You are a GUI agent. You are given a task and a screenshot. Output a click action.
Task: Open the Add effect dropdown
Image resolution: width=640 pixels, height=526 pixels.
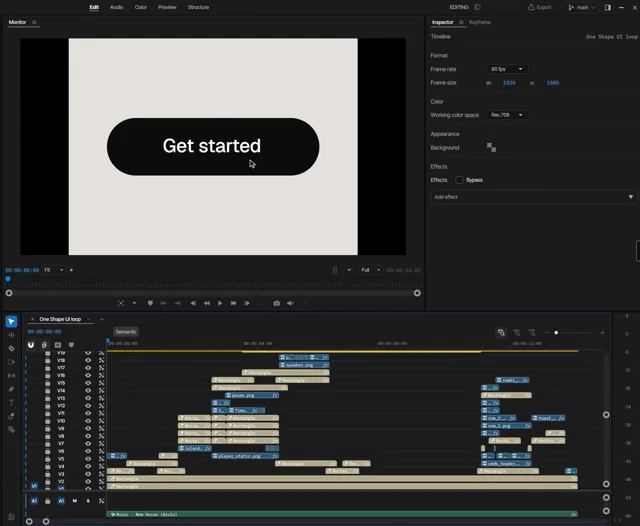tap(533, 197)
